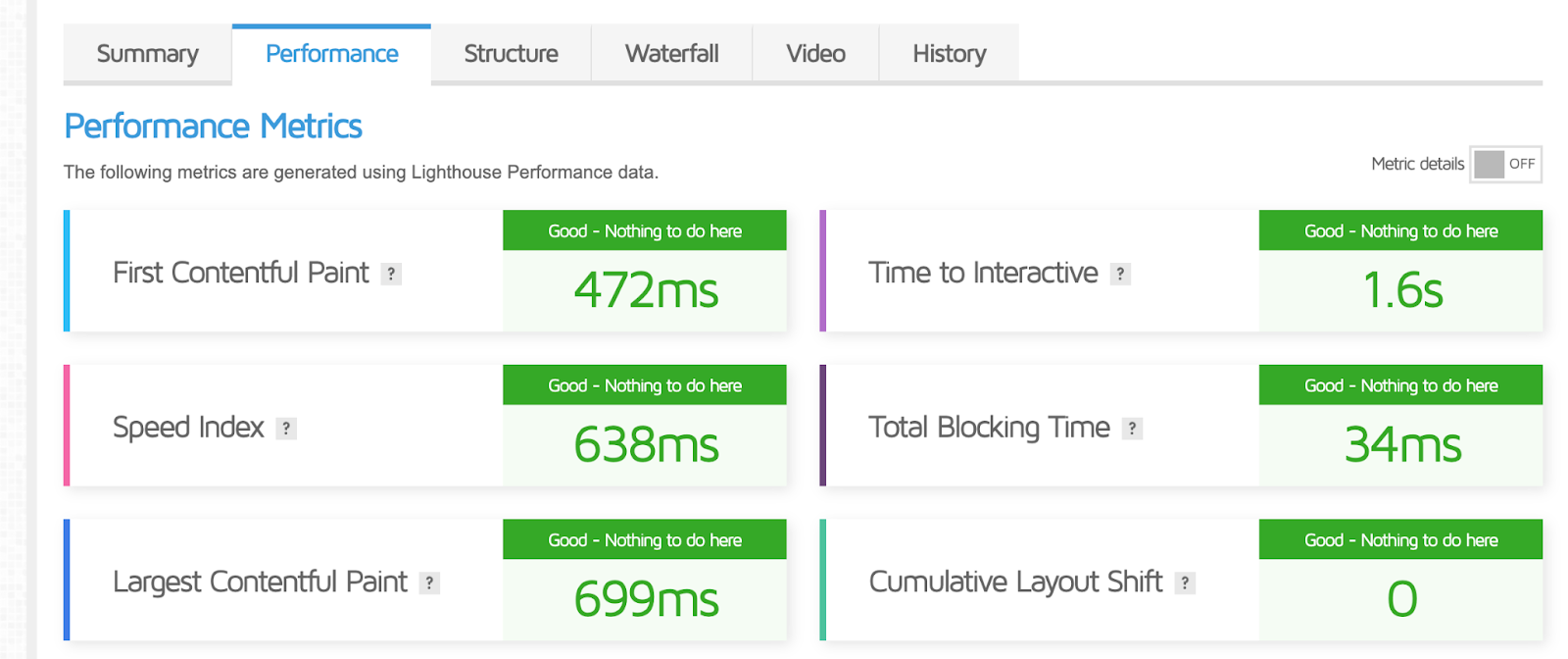Select the Performance tab
The width and height of the screenshot is (1568, 659).
pos(331,54)
